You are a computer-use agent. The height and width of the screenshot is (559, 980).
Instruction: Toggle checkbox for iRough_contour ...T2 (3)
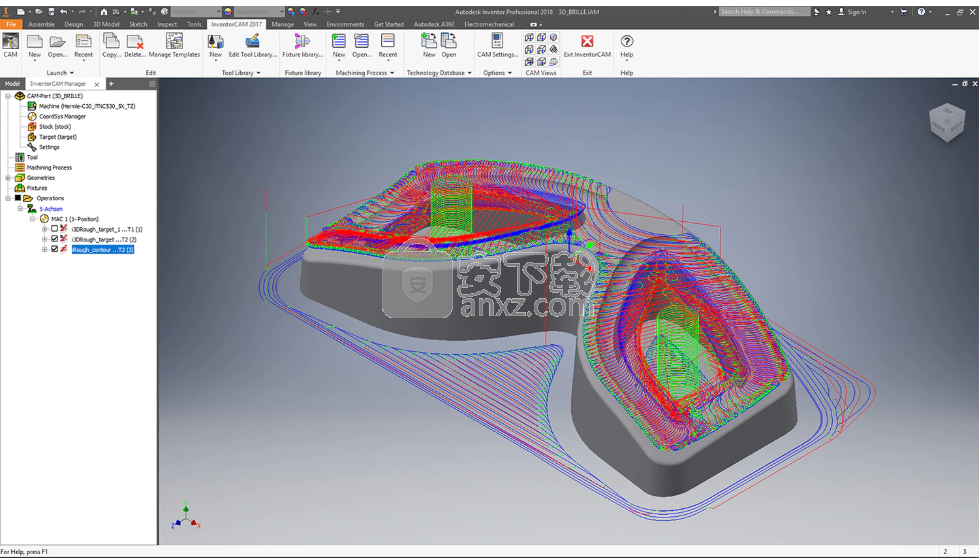[54, 249]
